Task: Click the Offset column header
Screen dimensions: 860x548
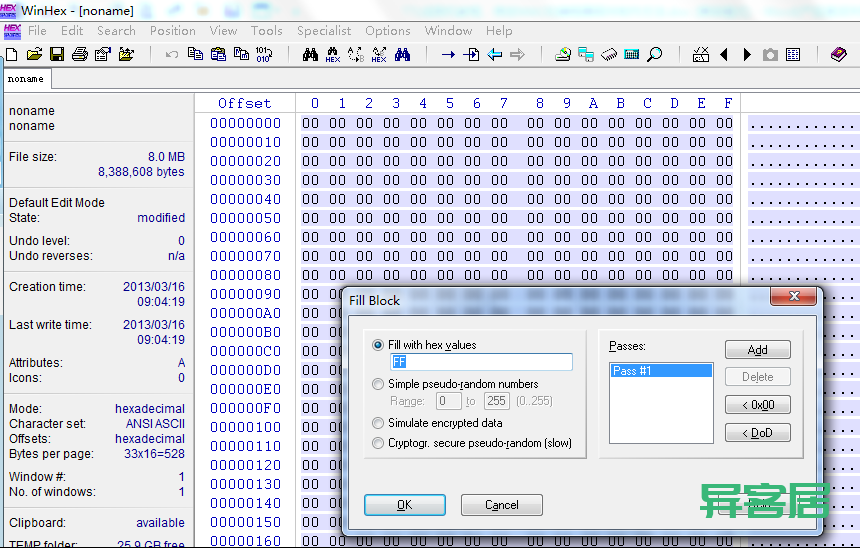Action: 245,104
